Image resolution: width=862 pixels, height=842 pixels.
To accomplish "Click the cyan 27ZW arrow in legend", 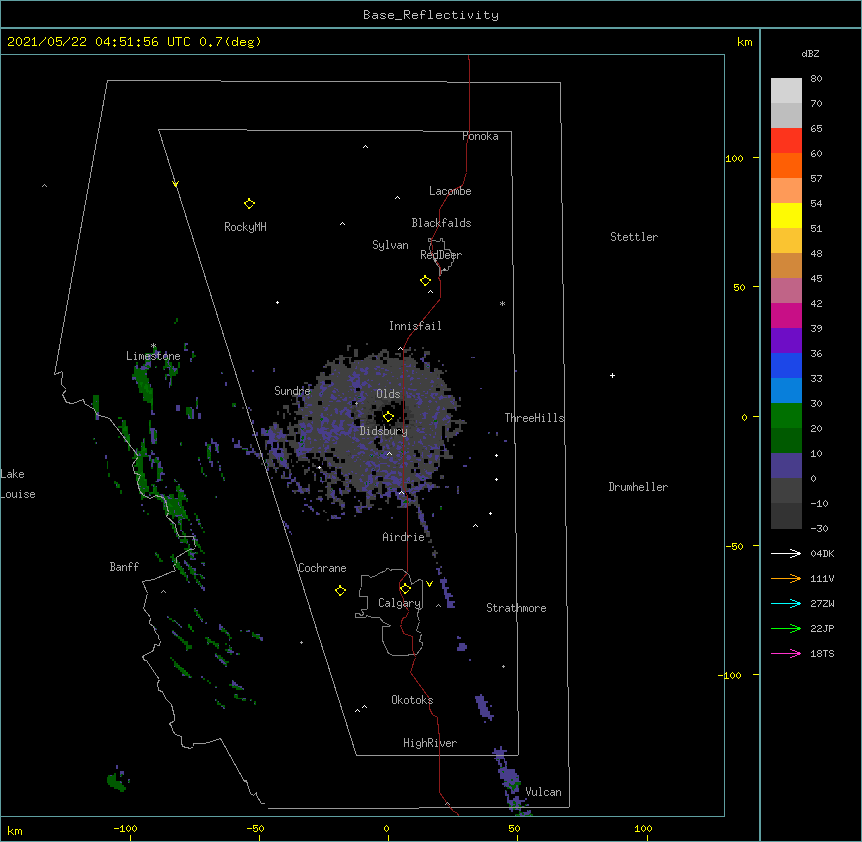I will pos(786,603).
